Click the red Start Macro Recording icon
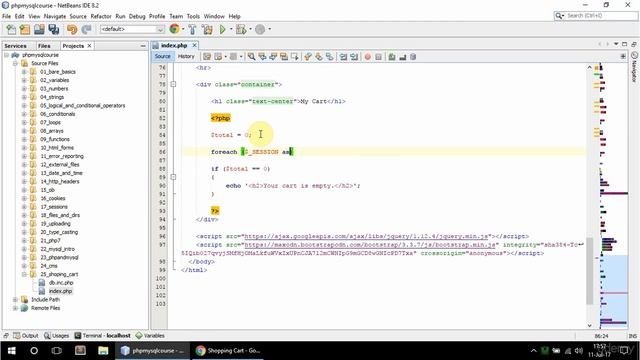640x360 pixels. pos(367,57)
